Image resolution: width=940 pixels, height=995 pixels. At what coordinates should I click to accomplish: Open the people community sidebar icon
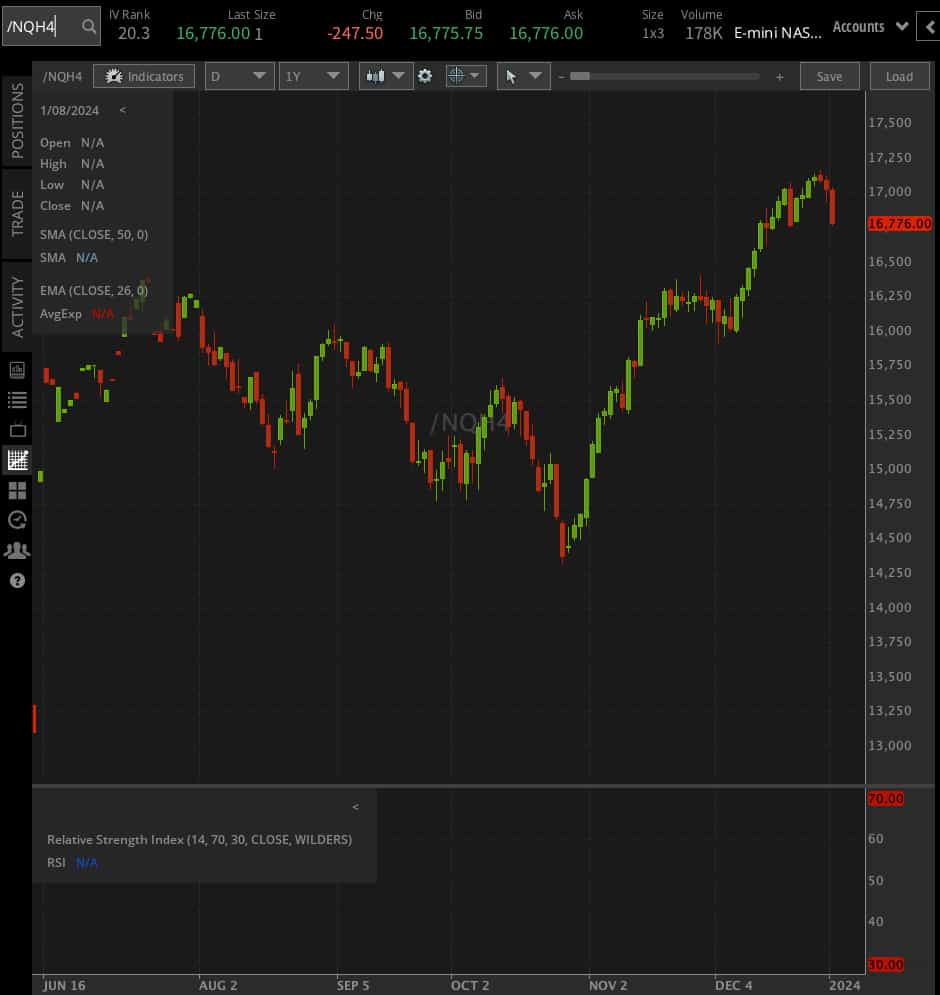click(17, 550)
